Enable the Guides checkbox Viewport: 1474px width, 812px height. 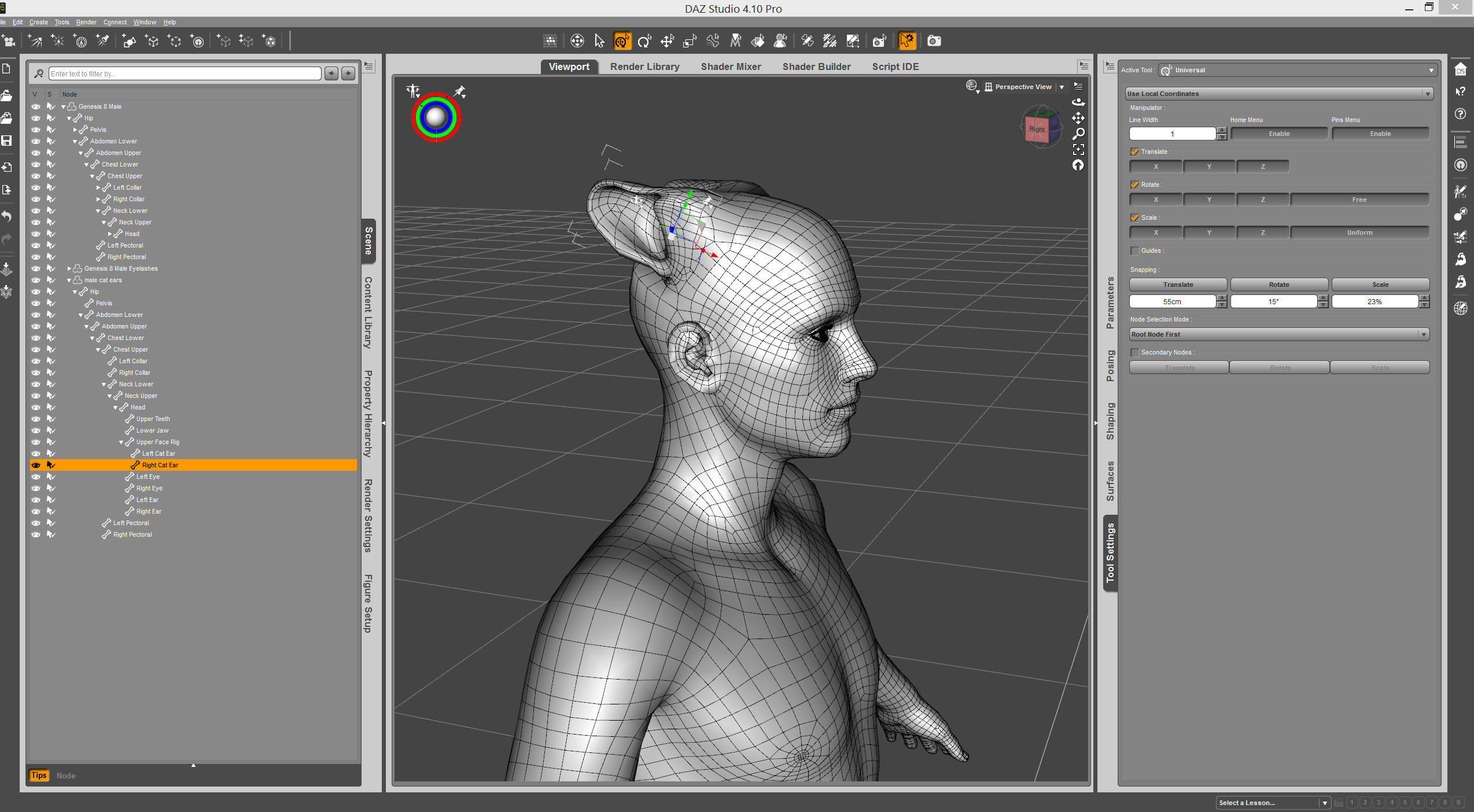(1134, 251)
